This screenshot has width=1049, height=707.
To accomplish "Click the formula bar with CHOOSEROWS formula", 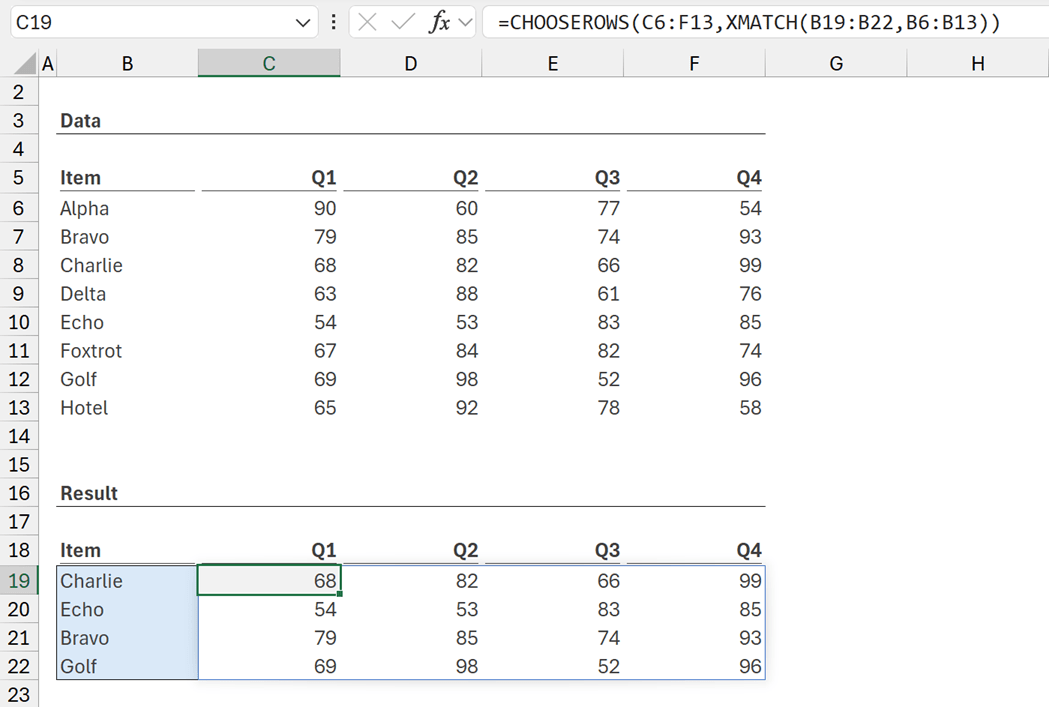I will point(760,23).
